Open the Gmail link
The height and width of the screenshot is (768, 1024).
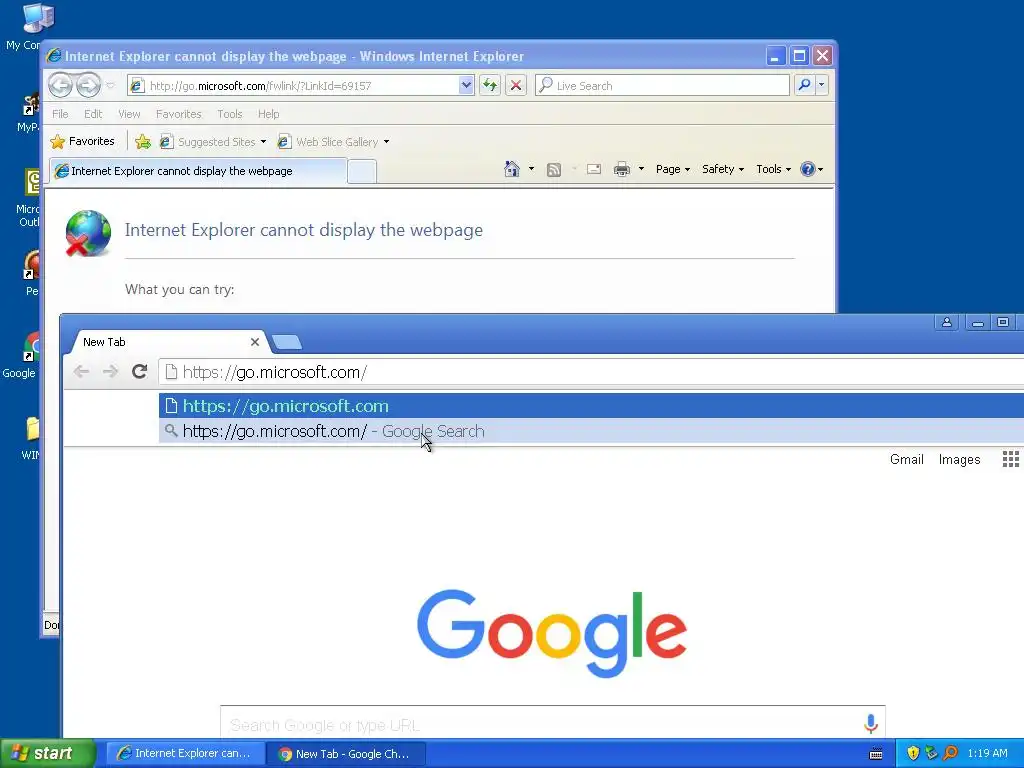tap(906, 460)
